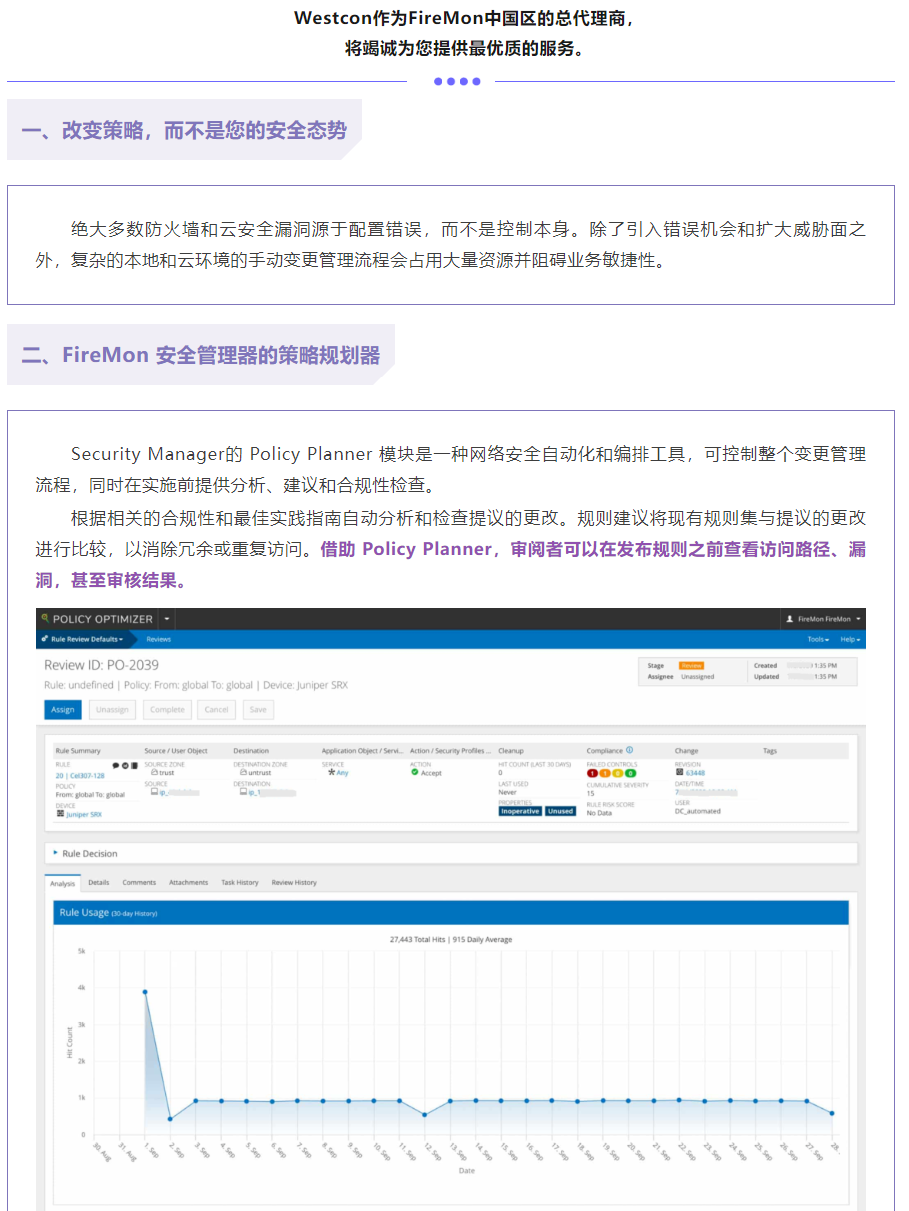Click the Unassigned assignee value
This screenshot has height=1211, width=909.
(698, 677)
